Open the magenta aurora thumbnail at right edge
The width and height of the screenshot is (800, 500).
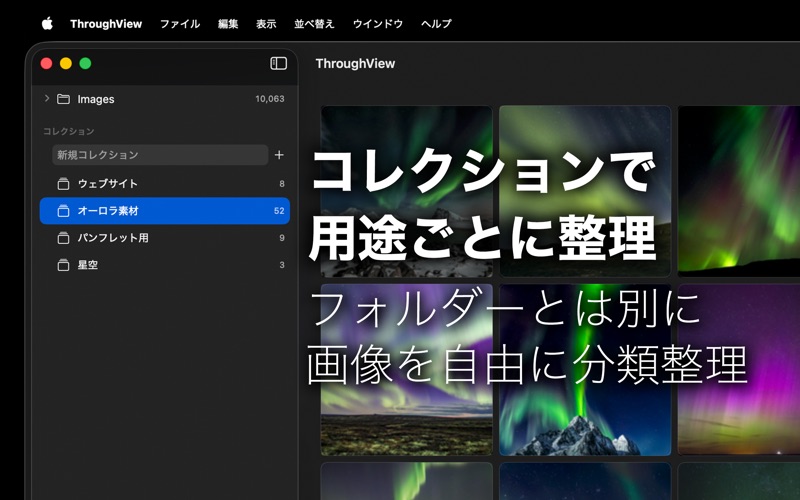[739, 370]
